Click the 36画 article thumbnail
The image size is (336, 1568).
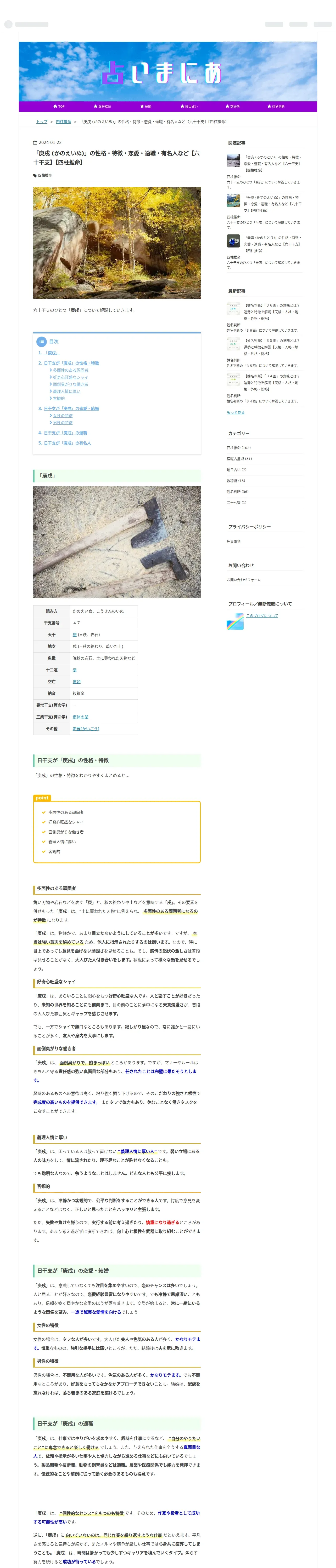[234, 309]
